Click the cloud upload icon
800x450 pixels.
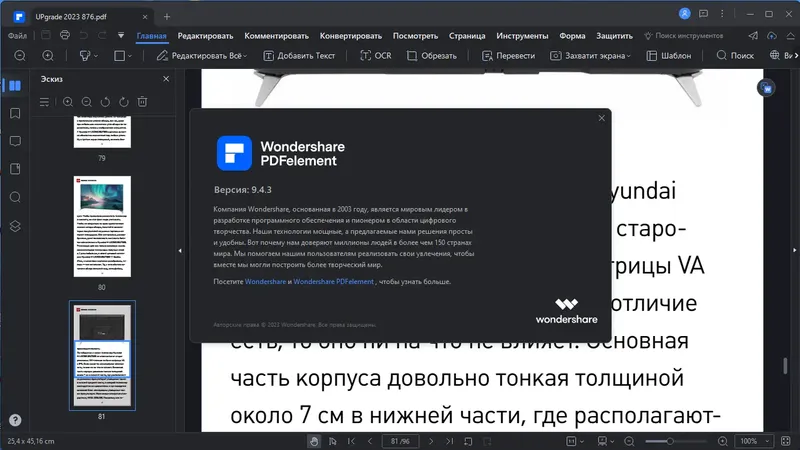tap(771, 36)
